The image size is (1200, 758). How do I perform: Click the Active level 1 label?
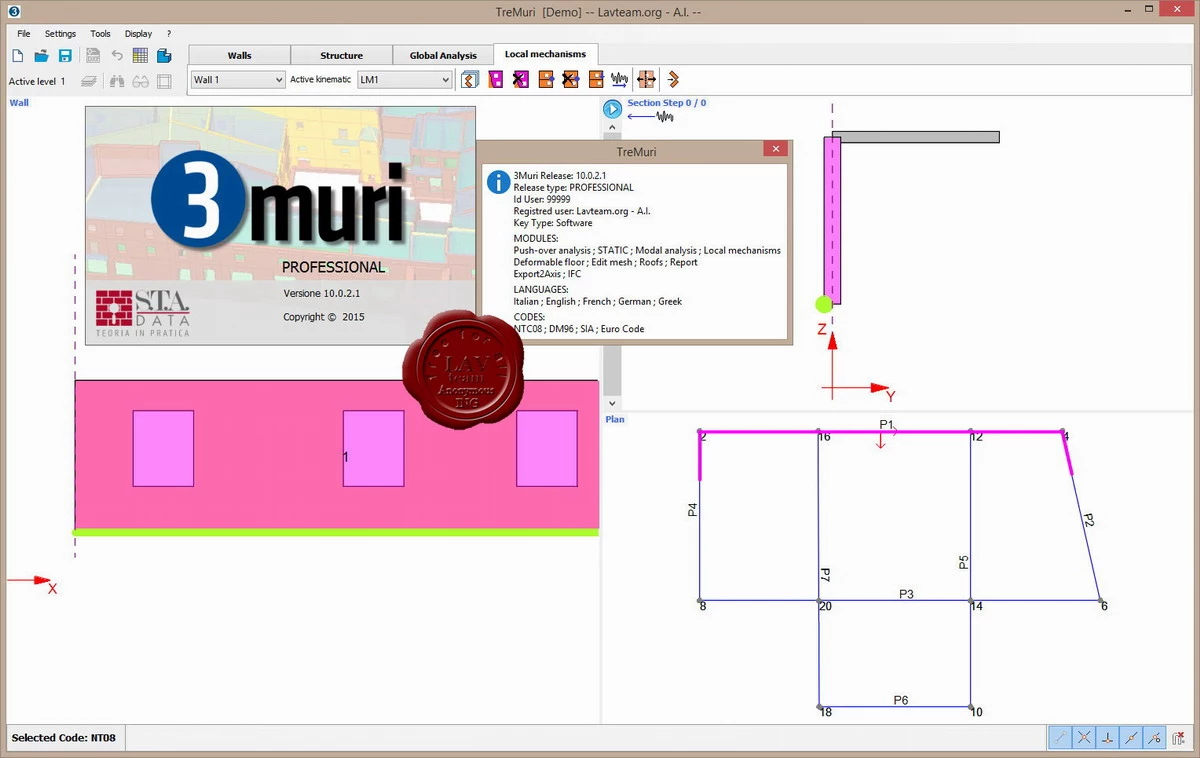pyautogui.click(x=37, y=82)
